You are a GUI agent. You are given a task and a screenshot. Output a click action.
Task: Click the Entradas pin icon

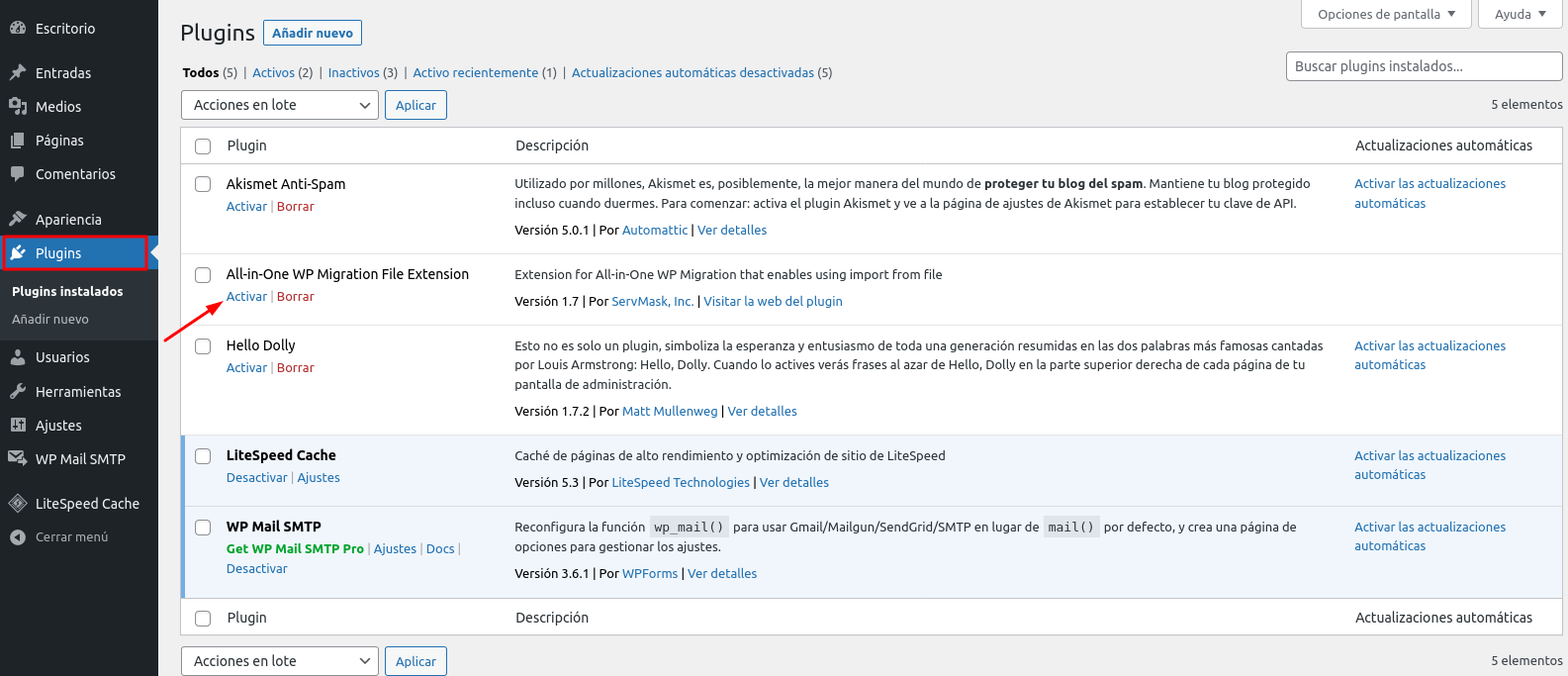(x=18, y=73)
